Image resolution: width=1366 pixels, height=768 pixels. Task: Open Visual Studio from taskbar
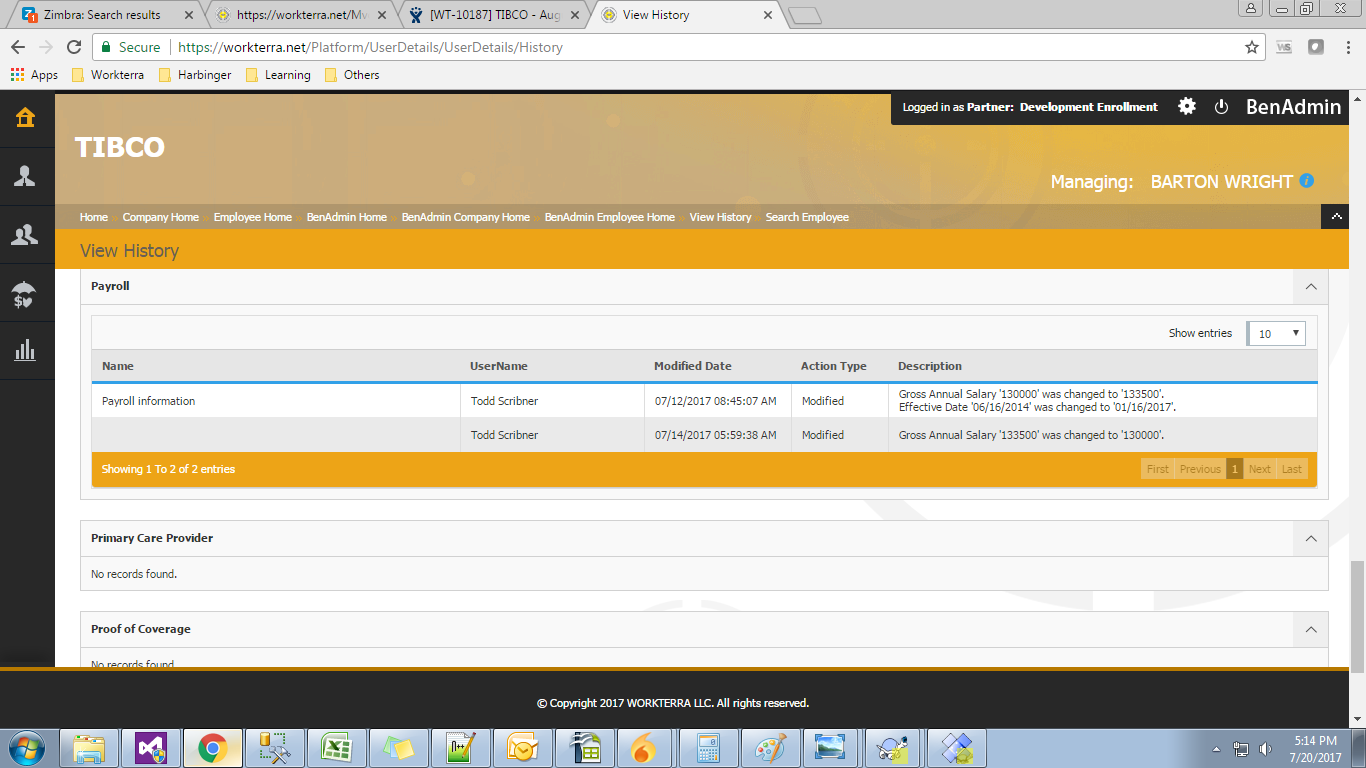[x=150, y=748]
